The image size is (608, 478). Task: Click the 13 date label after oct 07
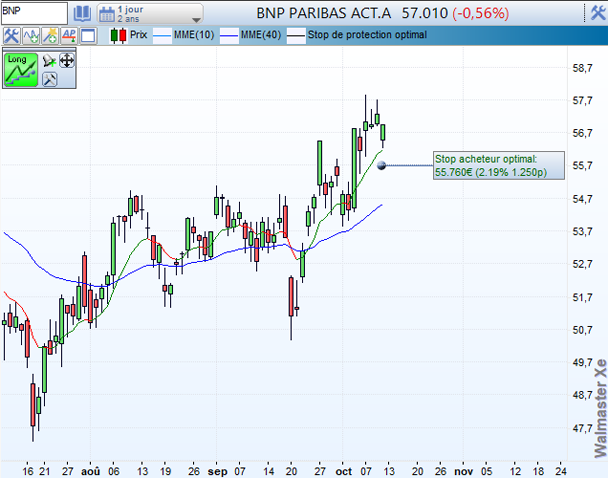[389, 471]
